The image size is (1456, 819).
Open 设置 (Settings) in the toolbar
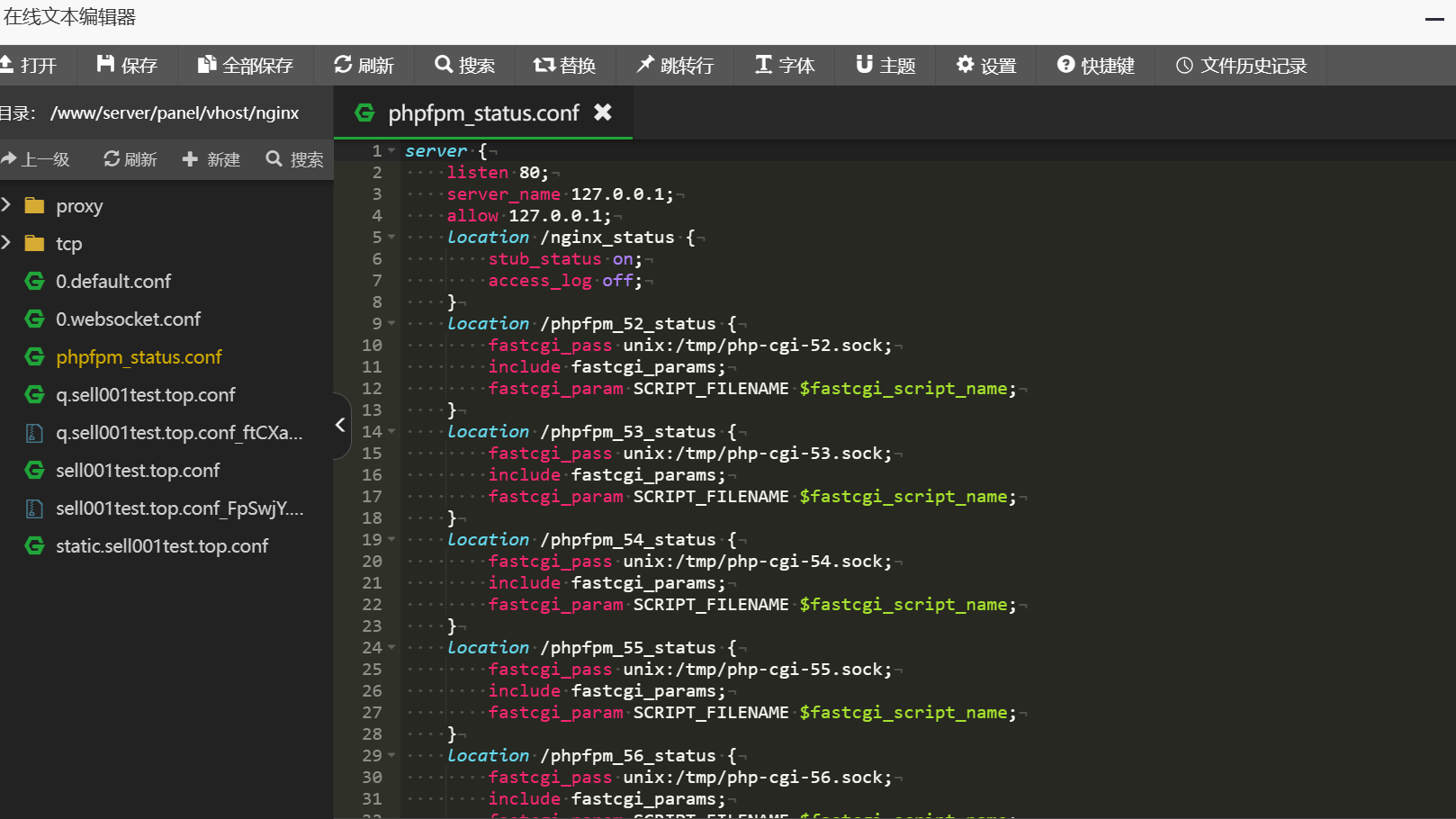(986, 66)
